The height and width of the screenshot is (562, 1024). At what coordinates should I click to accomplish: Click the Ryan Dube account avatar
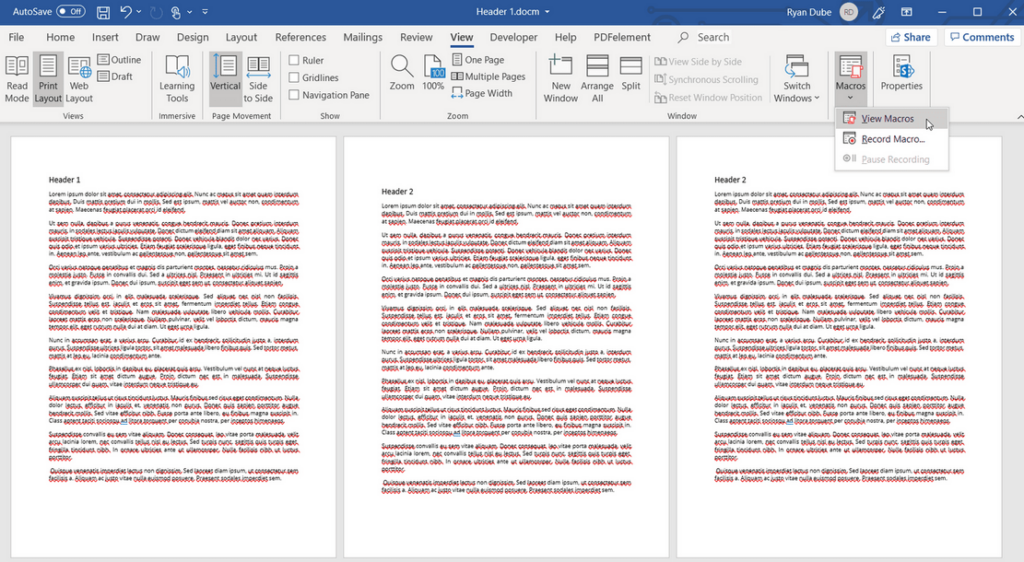[x=849, y=12]
